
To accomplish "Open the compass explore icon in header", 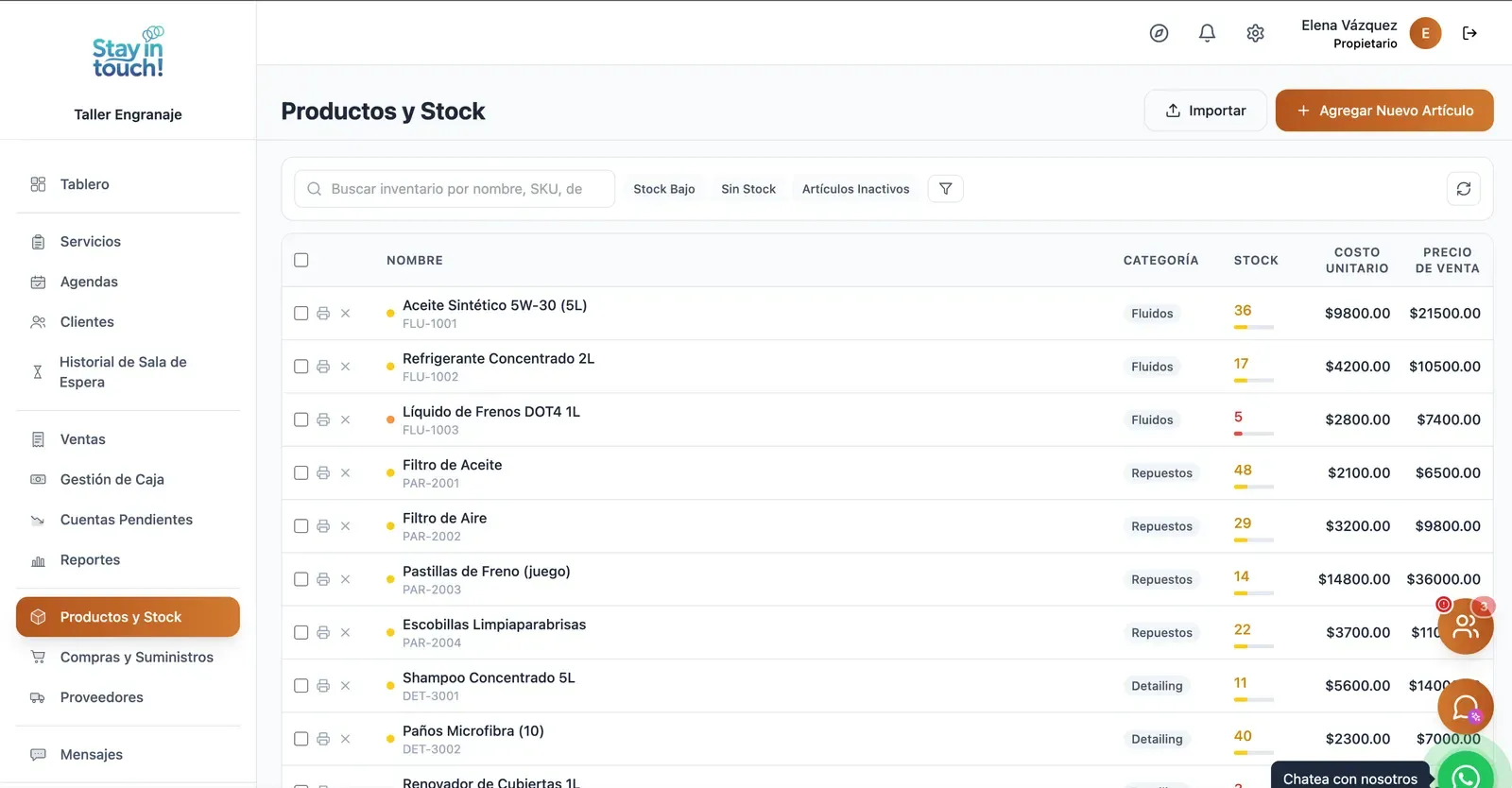I will tap(1159, 33).
